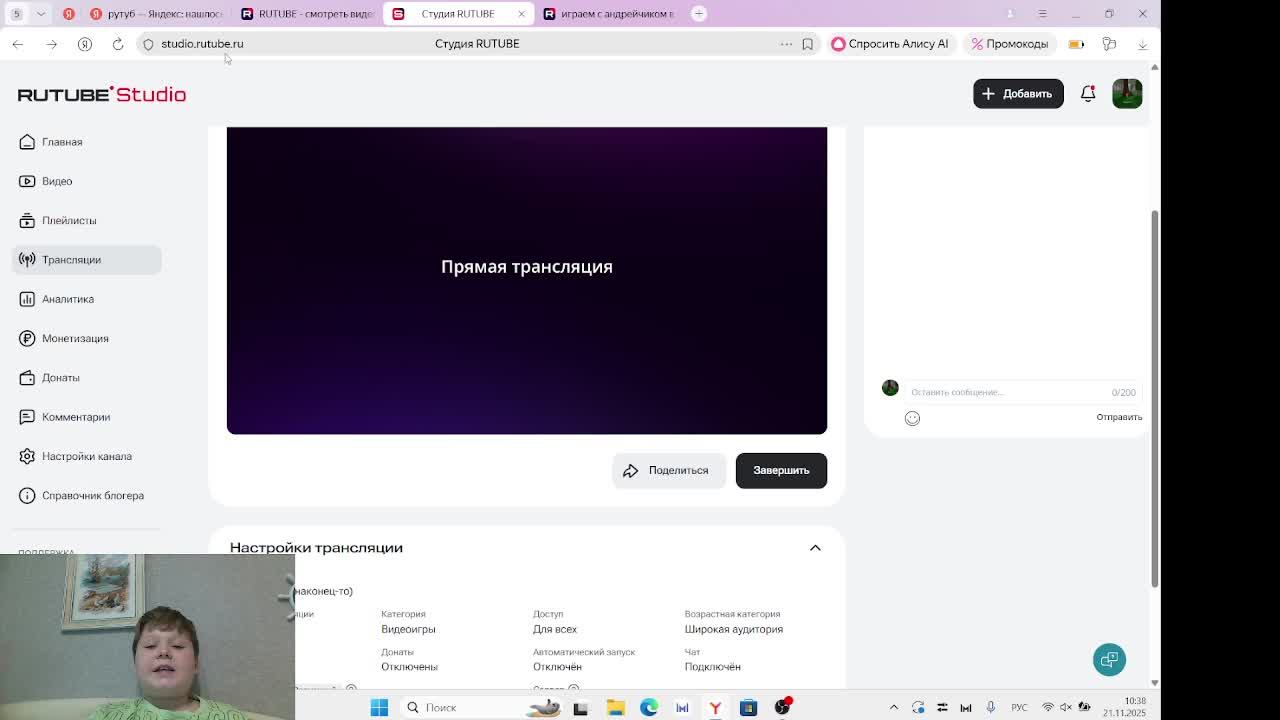
Task: Click browser back arrow
Action: (18, 44)
